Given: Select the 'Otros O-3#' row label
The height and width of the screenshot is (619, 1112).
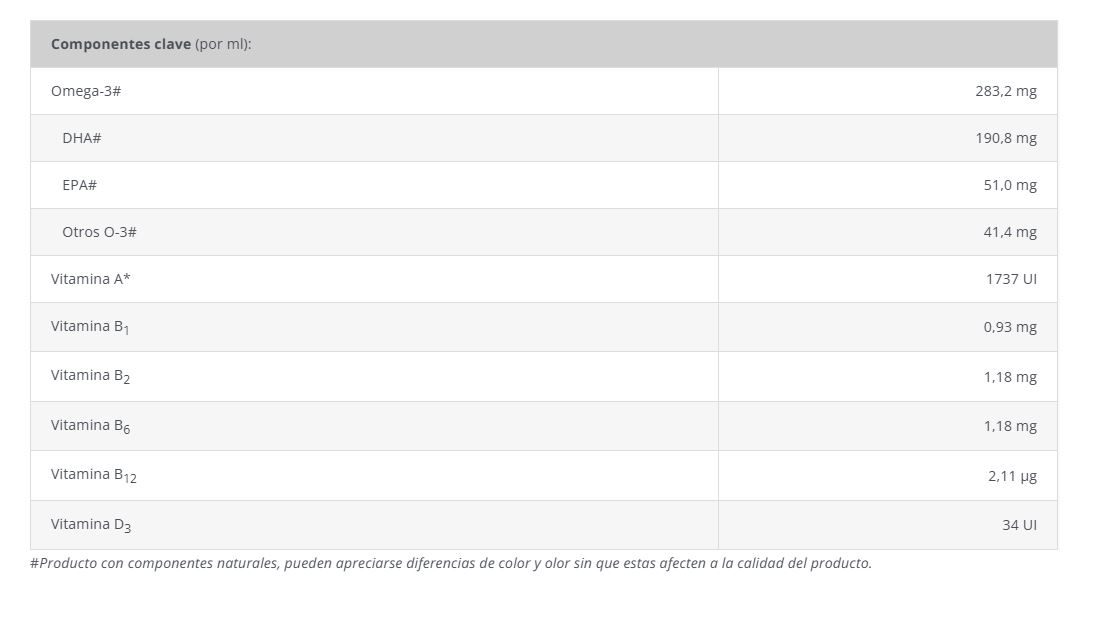Looking at the screenshot, I should tap(99, 232).
